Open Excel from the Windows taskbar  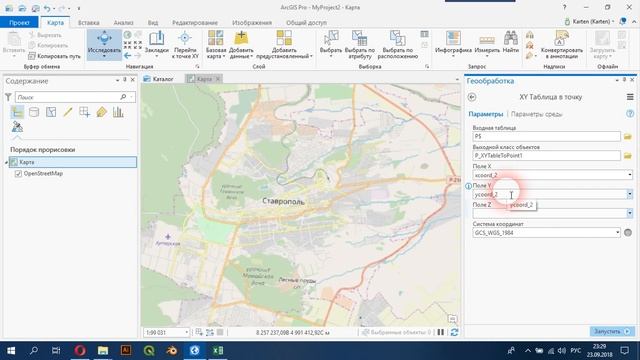click(218, 350)
